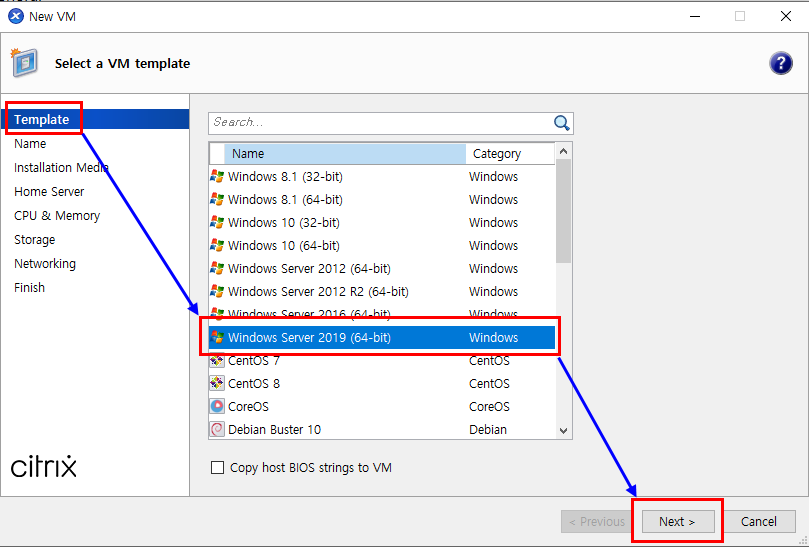
Task: Go to the Installation Media step
Action: point(61,168)
